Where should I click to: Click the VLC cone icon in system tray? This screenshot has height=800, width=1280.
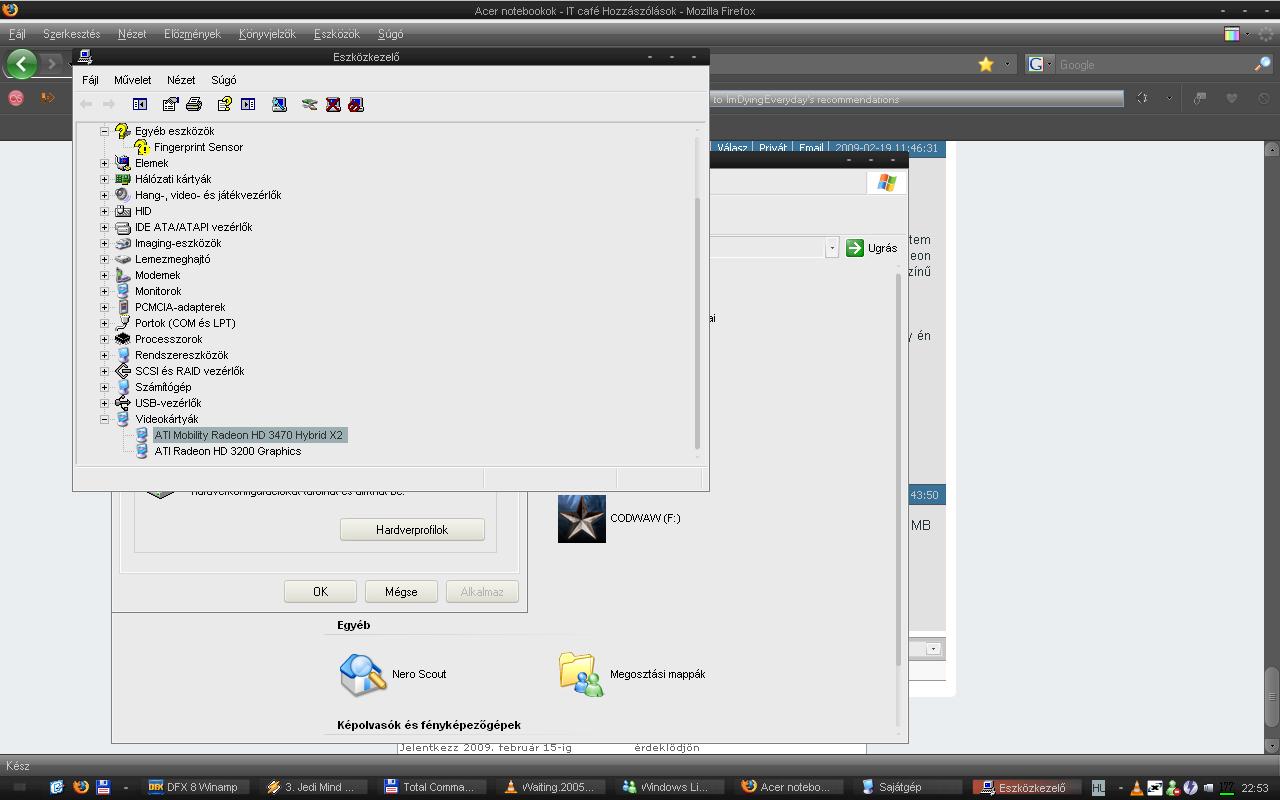(x=1136, y=787)
